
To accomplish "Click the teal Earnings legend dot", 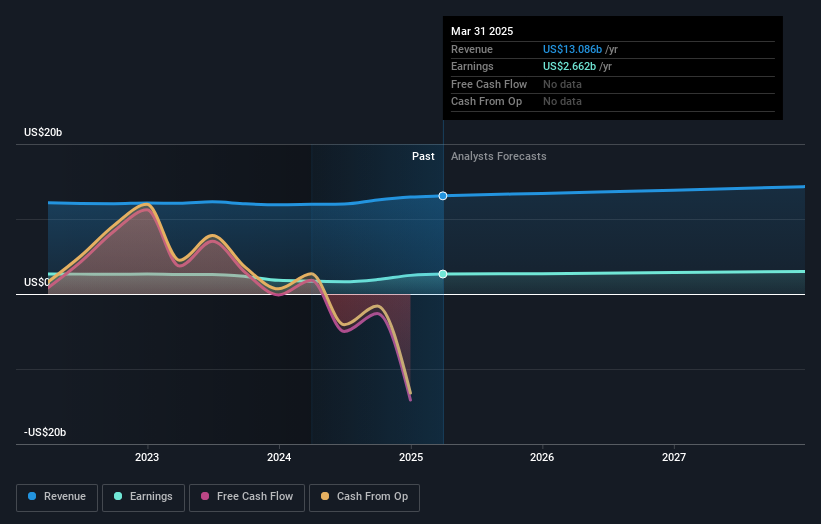I will [x=118, y=496].
